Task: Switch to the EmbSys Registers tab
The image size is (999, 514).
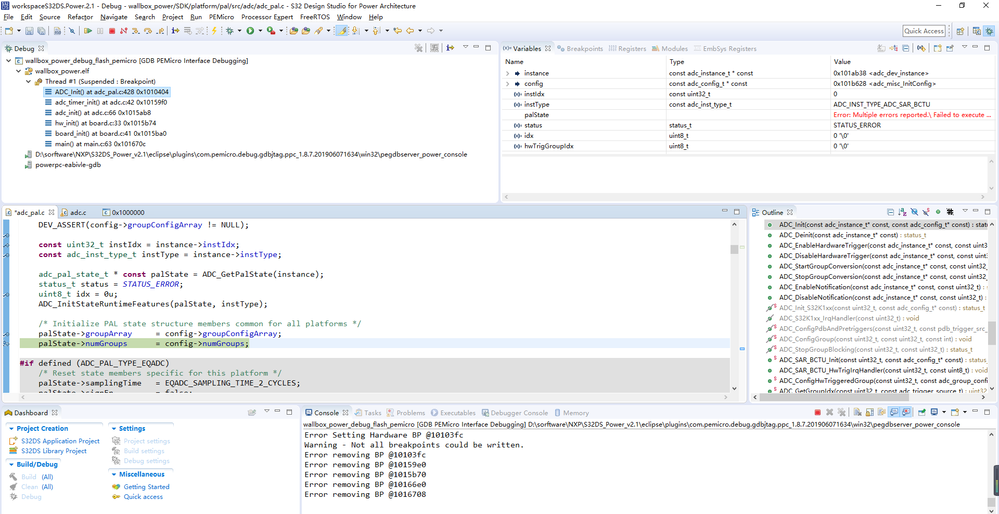Action: tap(725, 48)
